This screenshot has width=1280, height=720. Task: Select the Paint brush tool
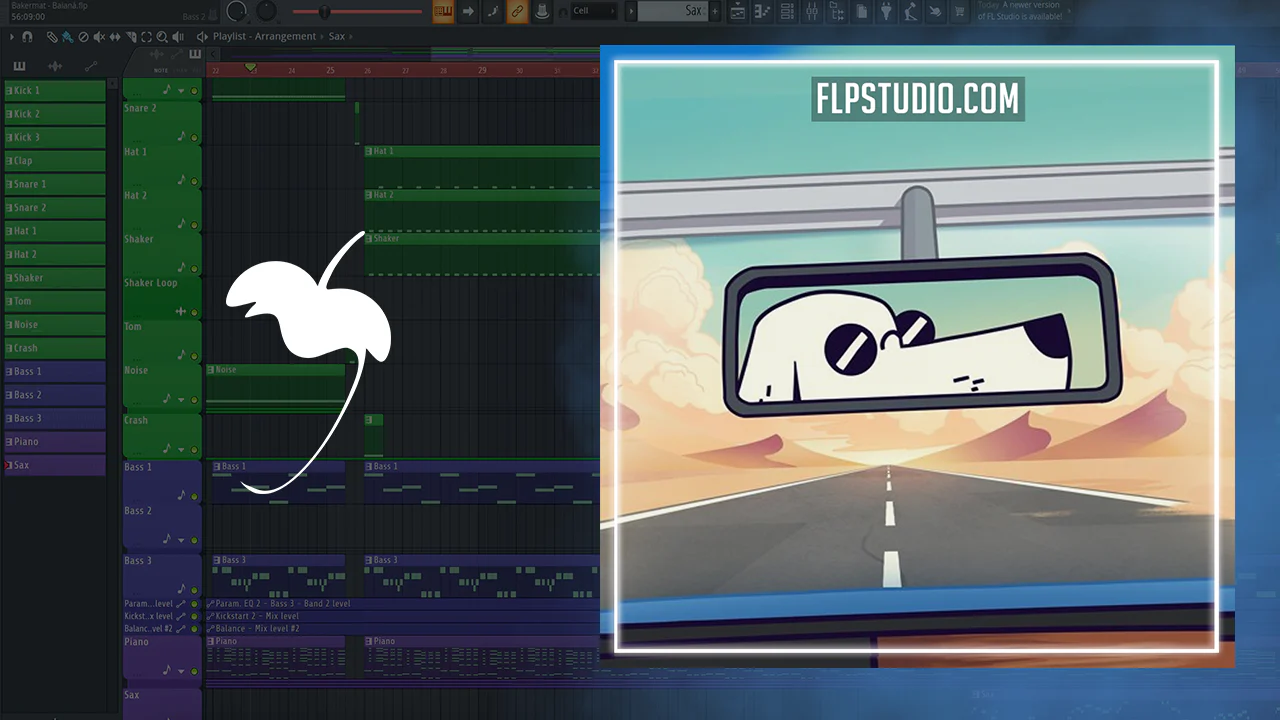click(67, 37)
